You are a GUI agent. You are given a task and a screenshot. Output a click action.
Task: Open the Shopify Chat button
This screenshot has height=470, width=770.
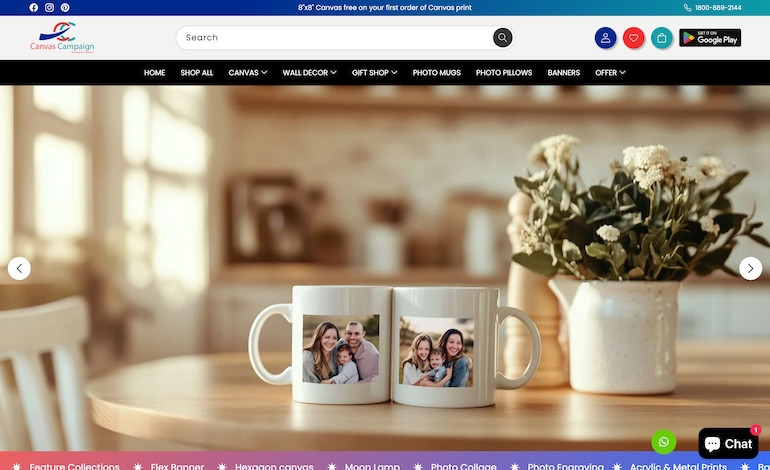pyautogui.click(x=728, y=443)
